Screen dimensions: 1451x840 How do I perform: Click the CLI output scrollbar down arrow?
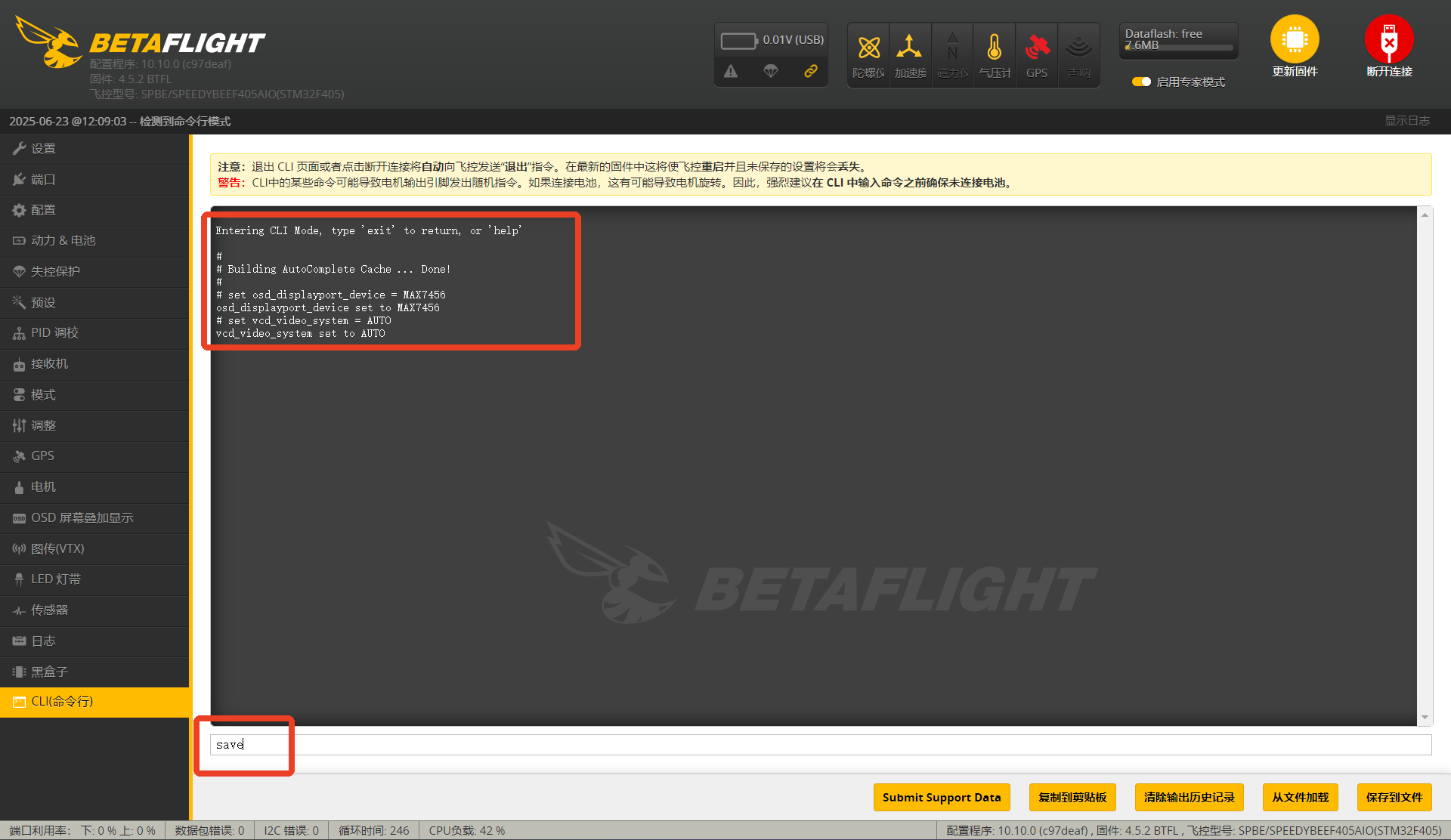[1425, 718]
